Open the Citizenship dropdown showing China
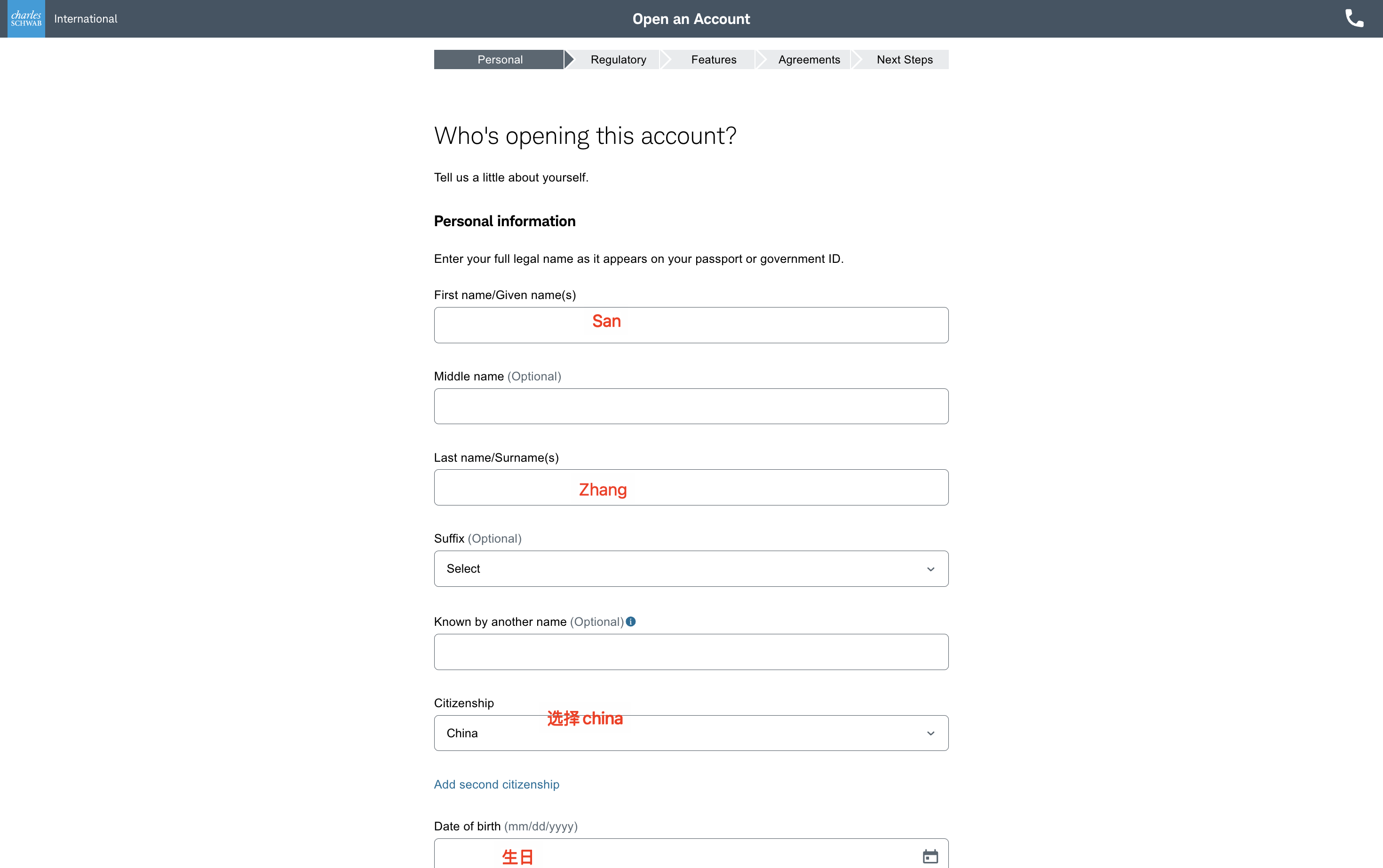The width and height of the screenshot is (1383, 868). click(691, 733)
